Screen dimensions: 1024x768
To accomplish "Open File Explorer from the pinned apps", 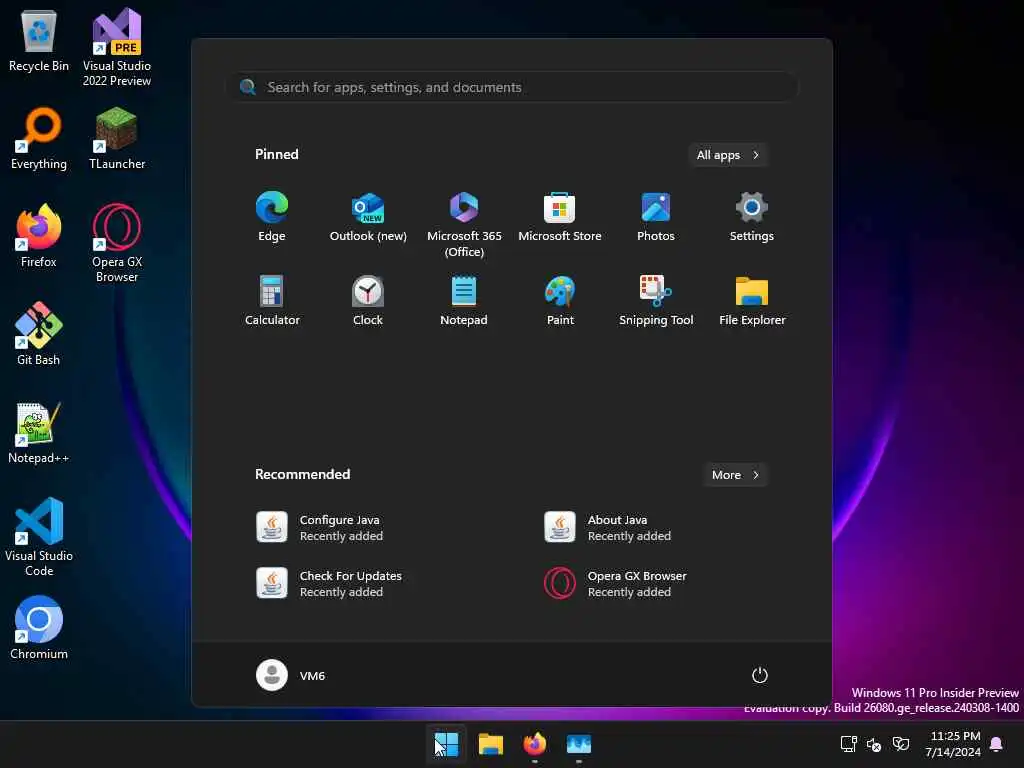I will (x=752, y=300).
